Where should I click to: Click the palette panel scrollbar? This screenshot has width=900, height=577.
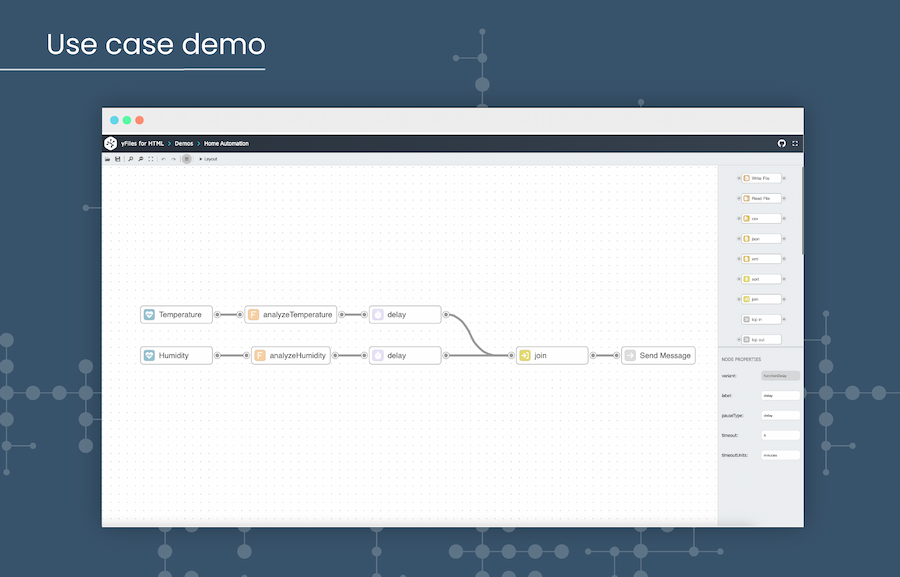pos(802,210)
